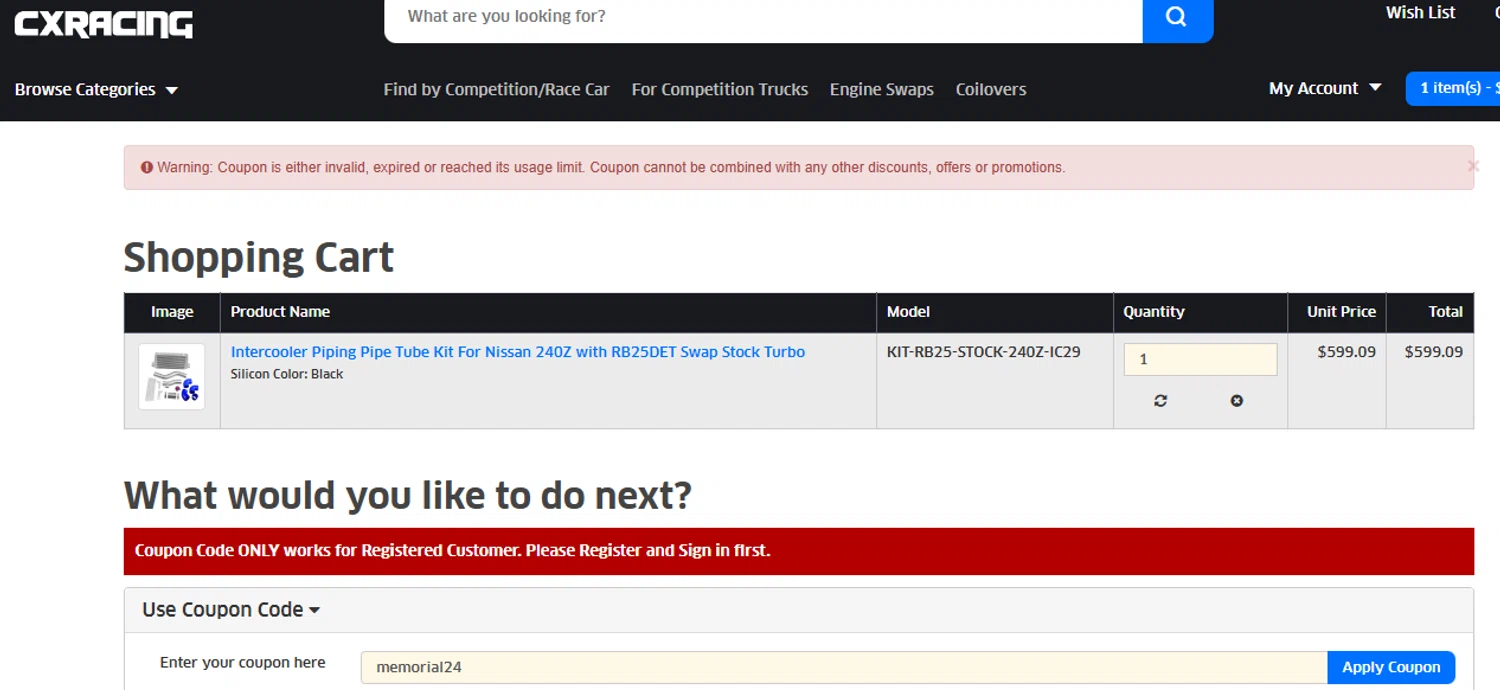Go to Find by Competition/Race Car
This screenshot has height=690, width=1500.
coord(496,89)
